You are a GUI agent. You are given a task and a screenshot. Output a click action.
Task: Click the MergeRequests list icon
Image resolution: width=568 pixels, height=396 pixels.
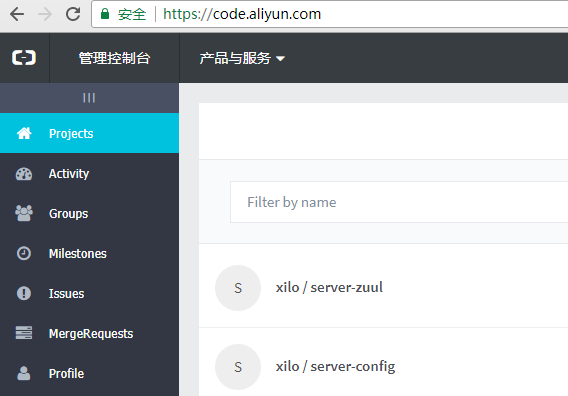click(x=24, y=333)
